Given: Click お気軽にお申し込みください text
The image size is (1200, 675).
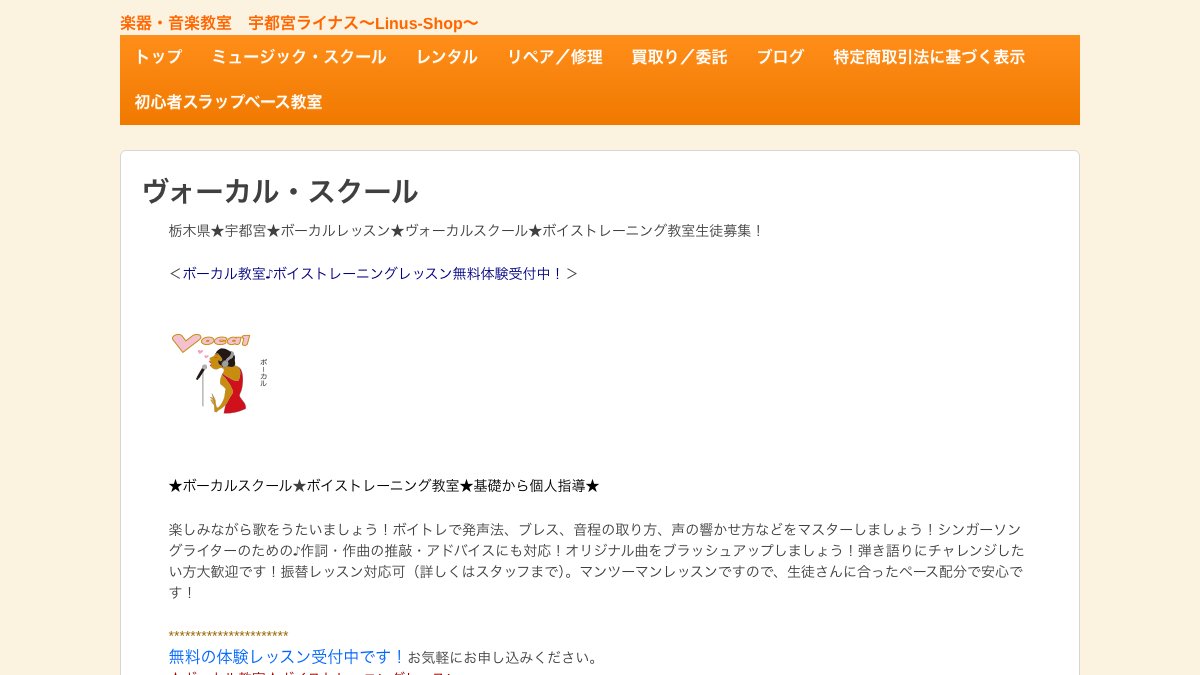Looking at the screenshot, I should point(503,658).
